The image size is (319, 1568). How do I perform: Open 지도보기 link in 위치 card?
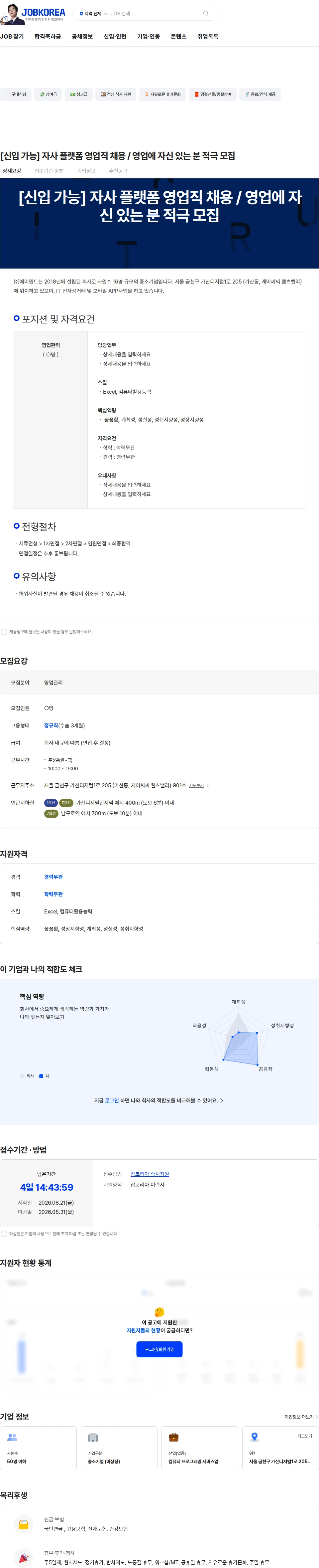click(304, 1436)
